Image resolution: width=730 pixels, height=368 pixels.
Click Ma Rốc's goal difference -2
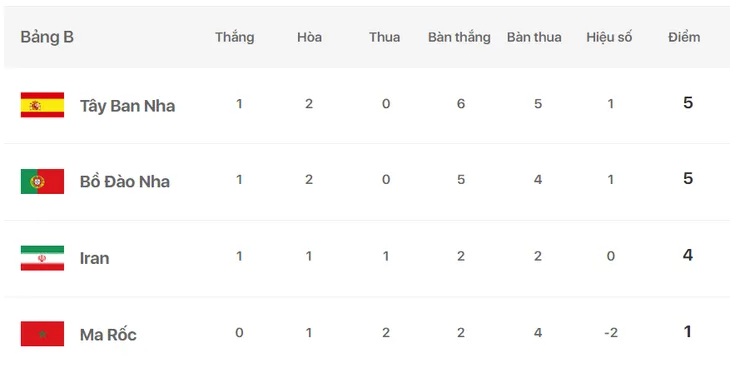click(611, 333)
